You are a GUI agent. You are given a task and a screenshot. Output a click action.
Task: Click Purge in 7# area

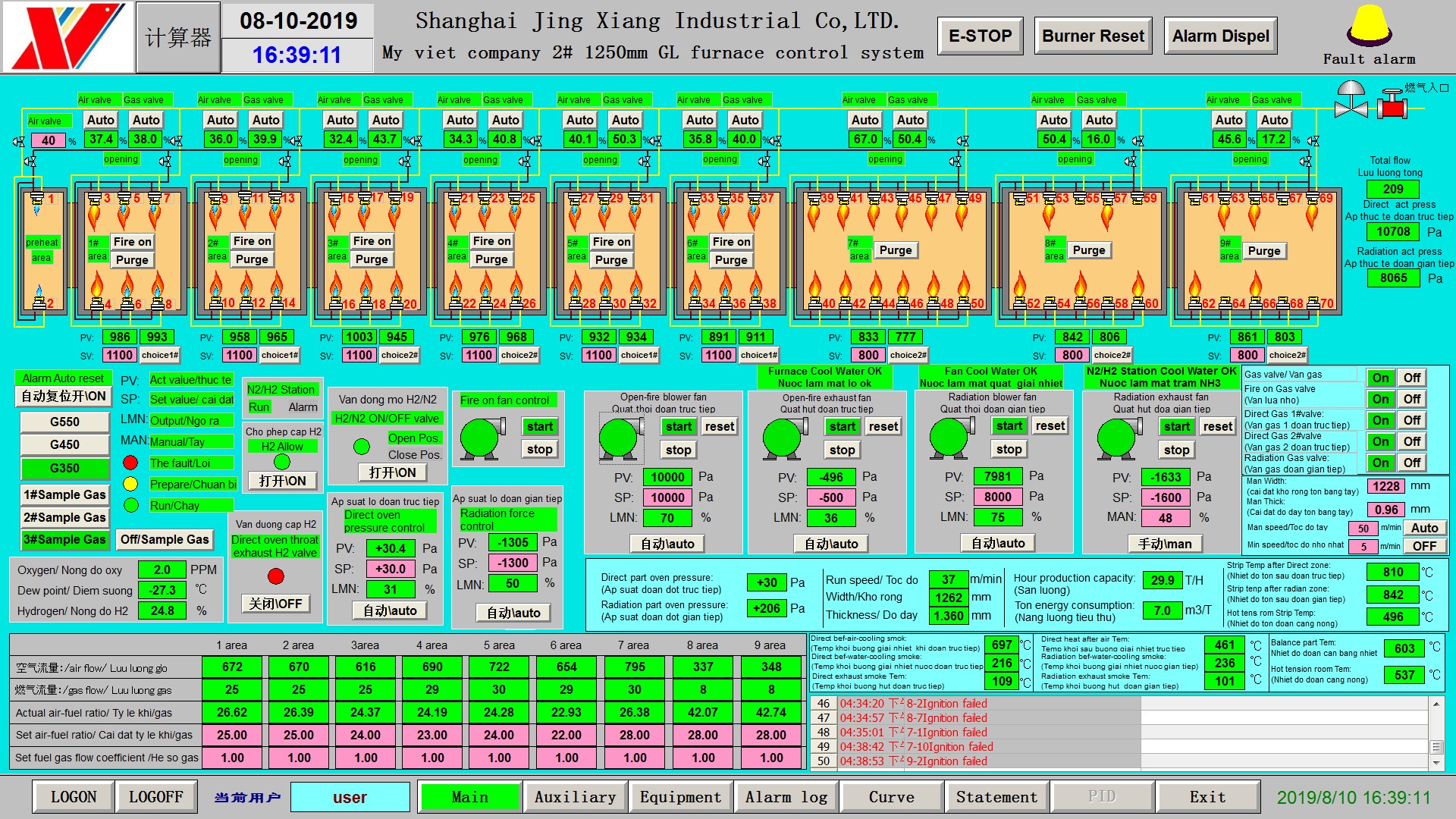(x=896, y=250)
